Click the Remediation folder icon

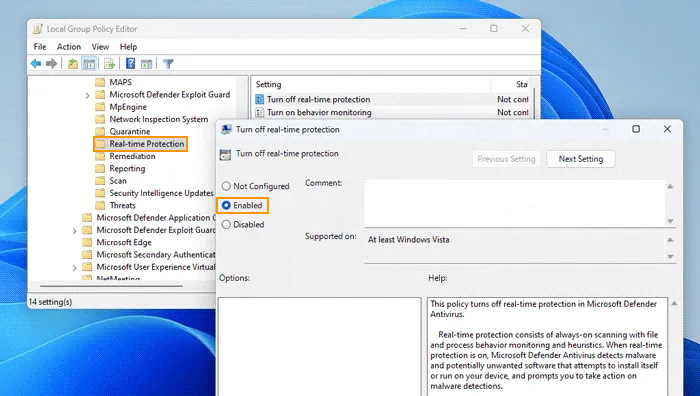pos(100,156)
